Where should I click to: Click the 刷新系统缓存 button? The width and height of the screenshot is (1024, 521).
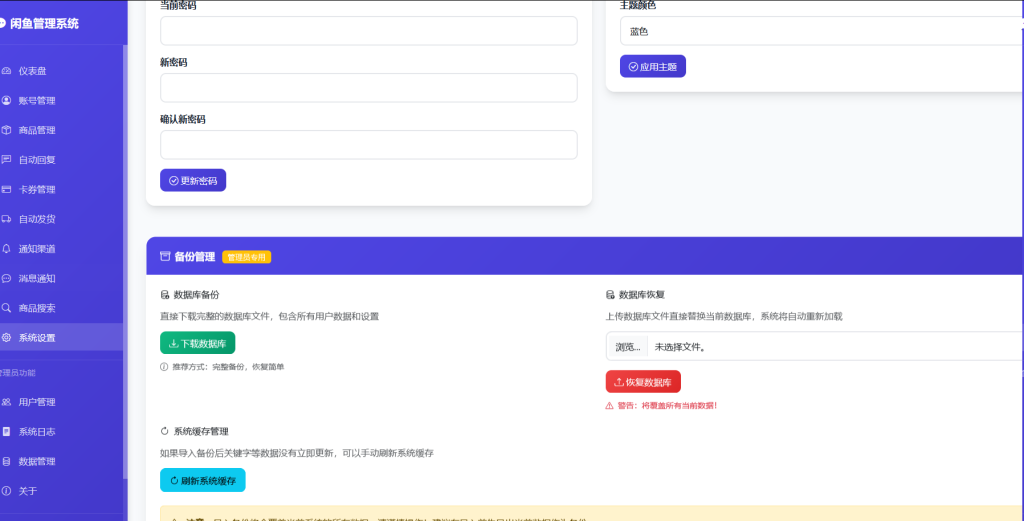202,480
